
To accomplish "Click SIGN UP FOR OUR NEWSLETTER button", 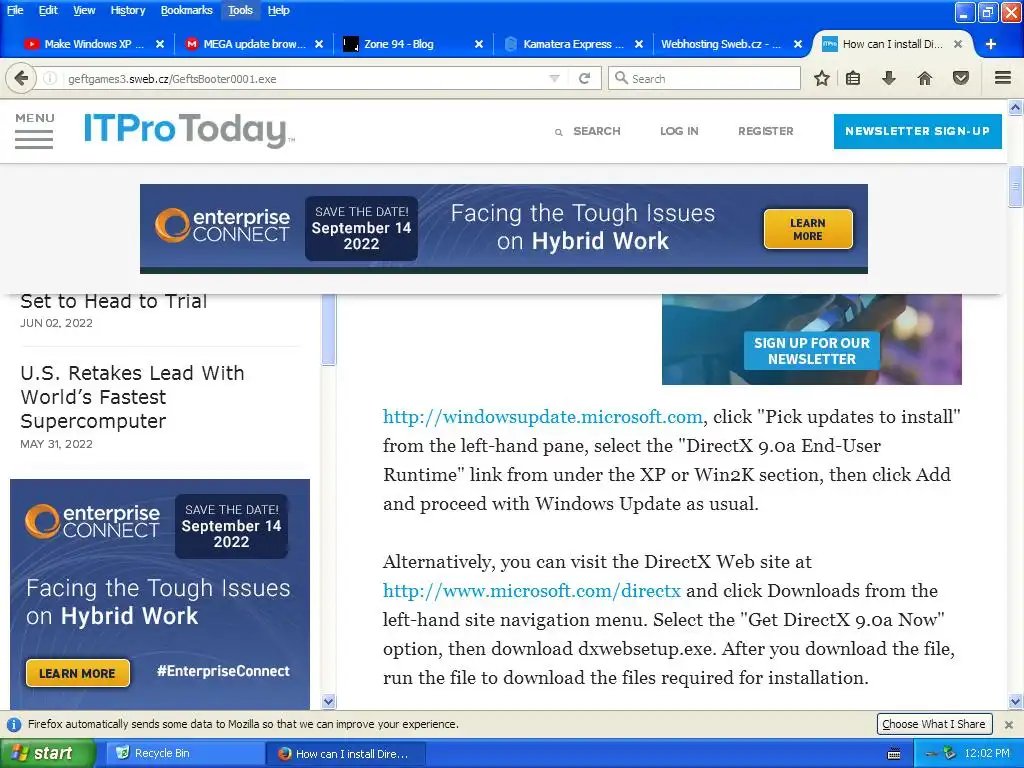I will pyautogui.click(x=812, y=351).
